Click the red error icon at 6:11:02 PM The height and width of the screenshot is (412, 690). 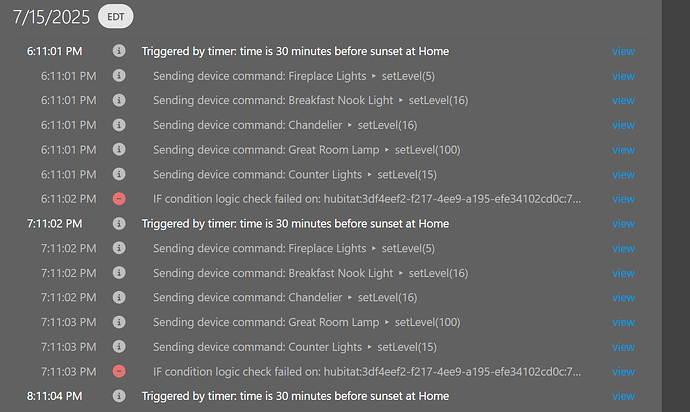(119, 199)
